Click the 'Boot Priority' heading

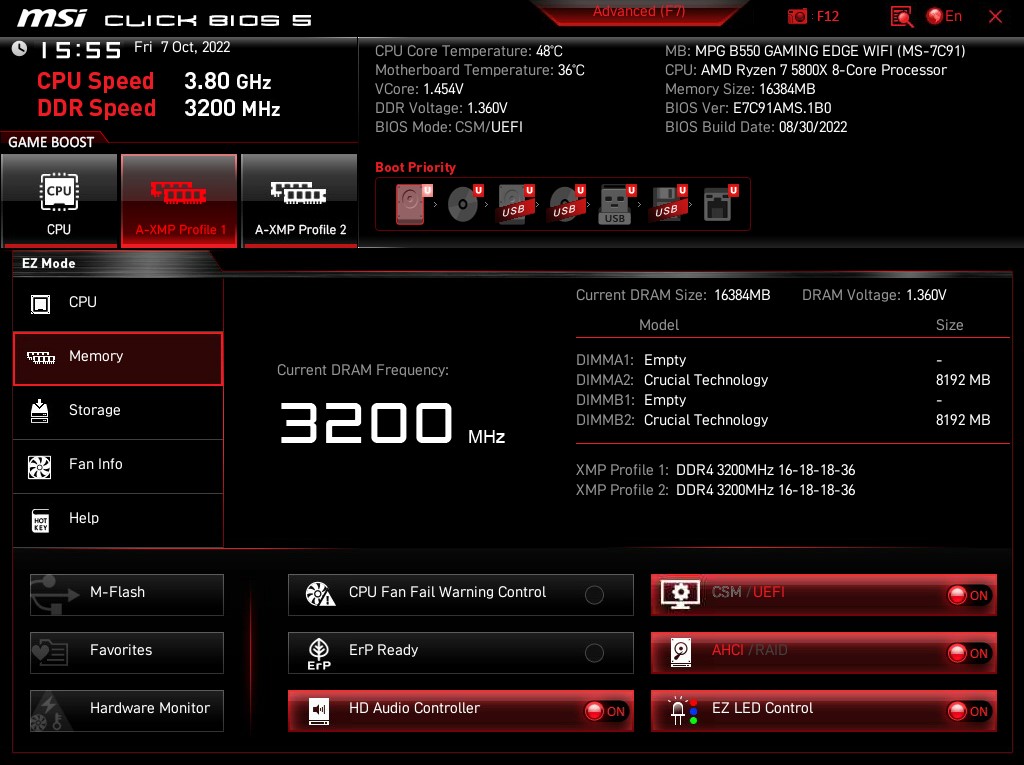[415, 167]
